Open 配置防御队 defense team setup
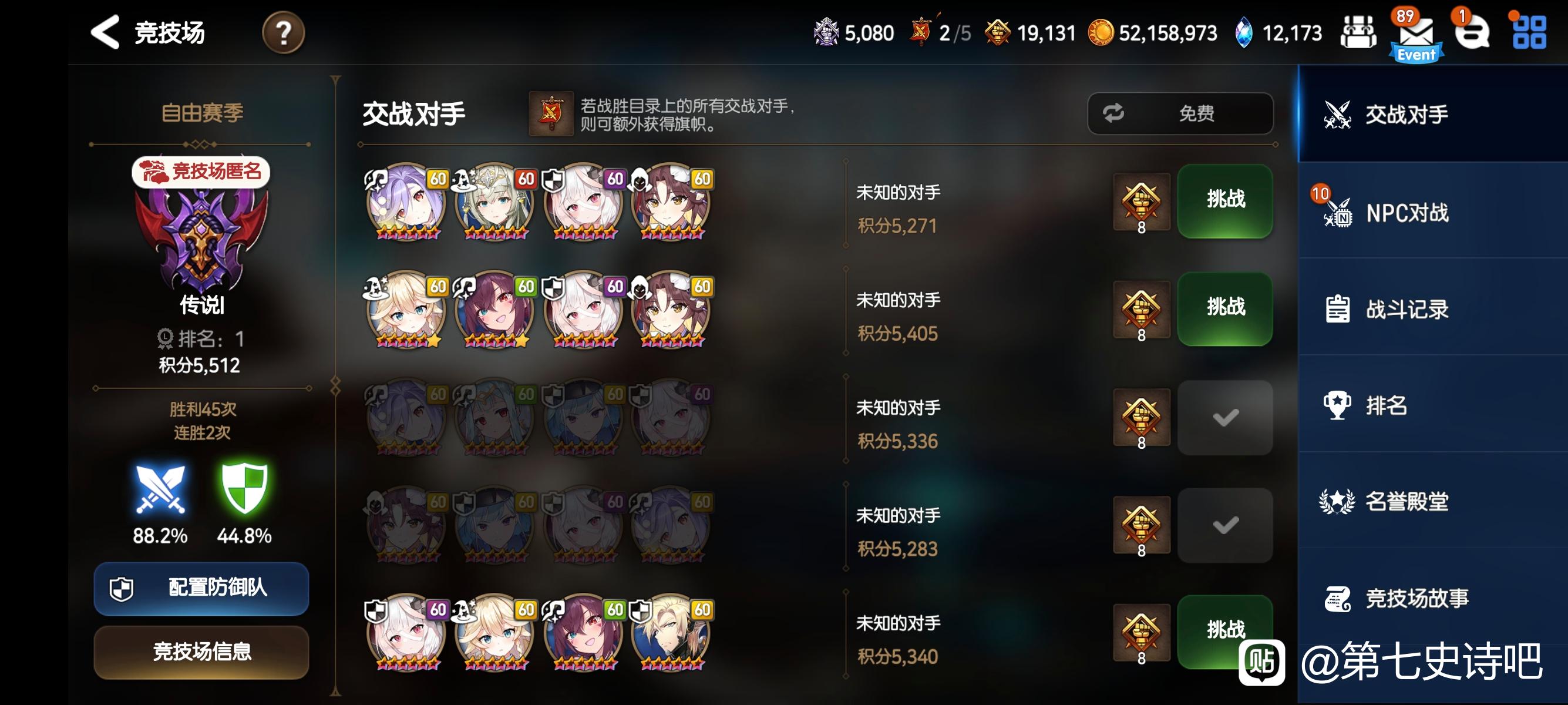Screen dimensions: 1568x705 click(201, 588)
